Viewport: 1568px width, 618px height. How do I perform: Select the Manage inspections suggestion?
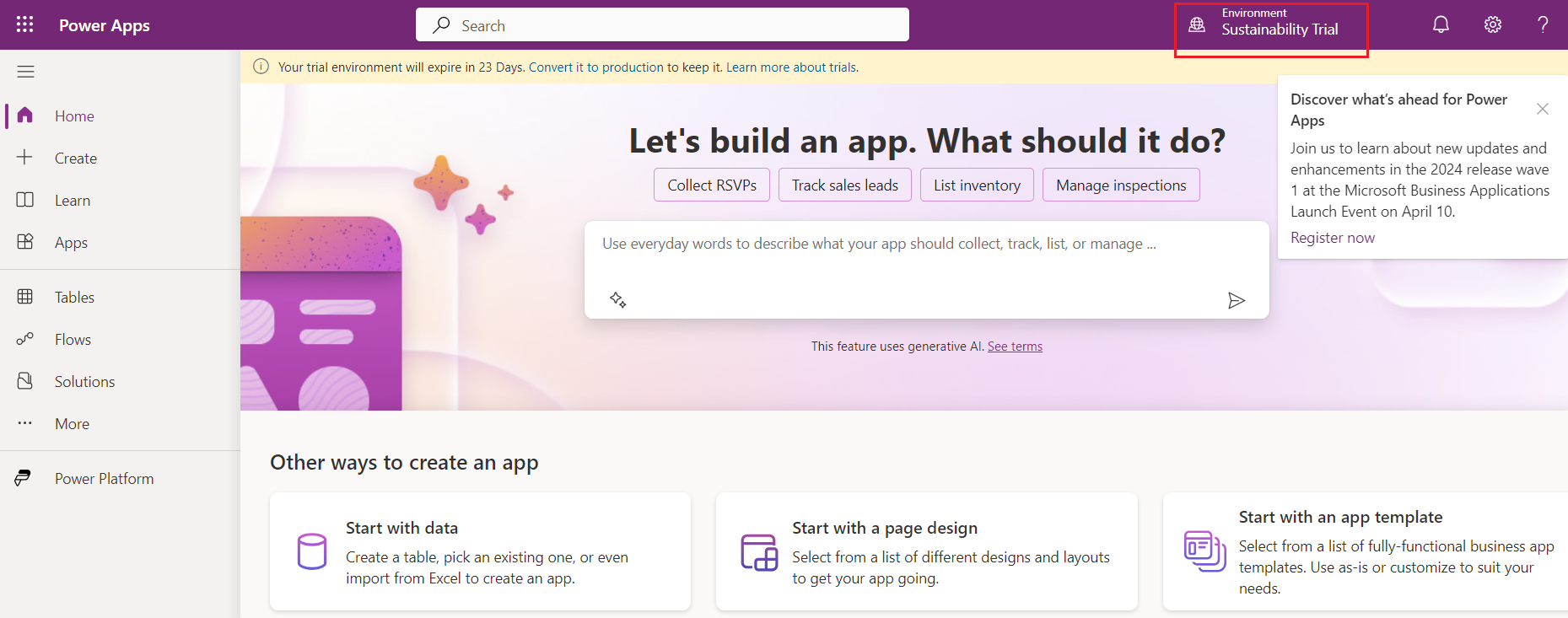coord(1121,185)
